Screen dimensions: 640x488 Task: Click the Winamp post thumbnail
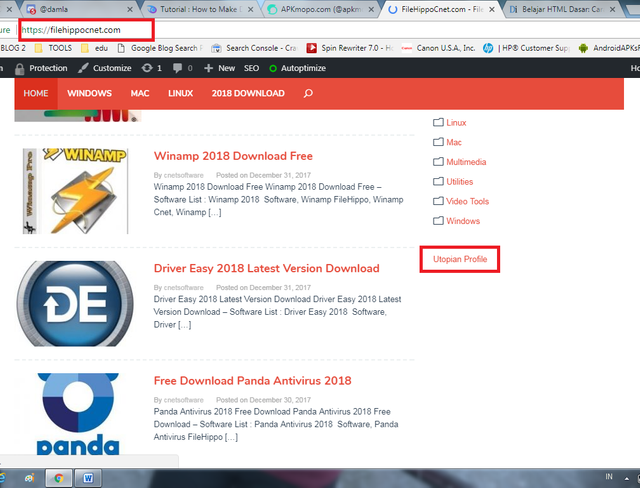click(75, 191)
